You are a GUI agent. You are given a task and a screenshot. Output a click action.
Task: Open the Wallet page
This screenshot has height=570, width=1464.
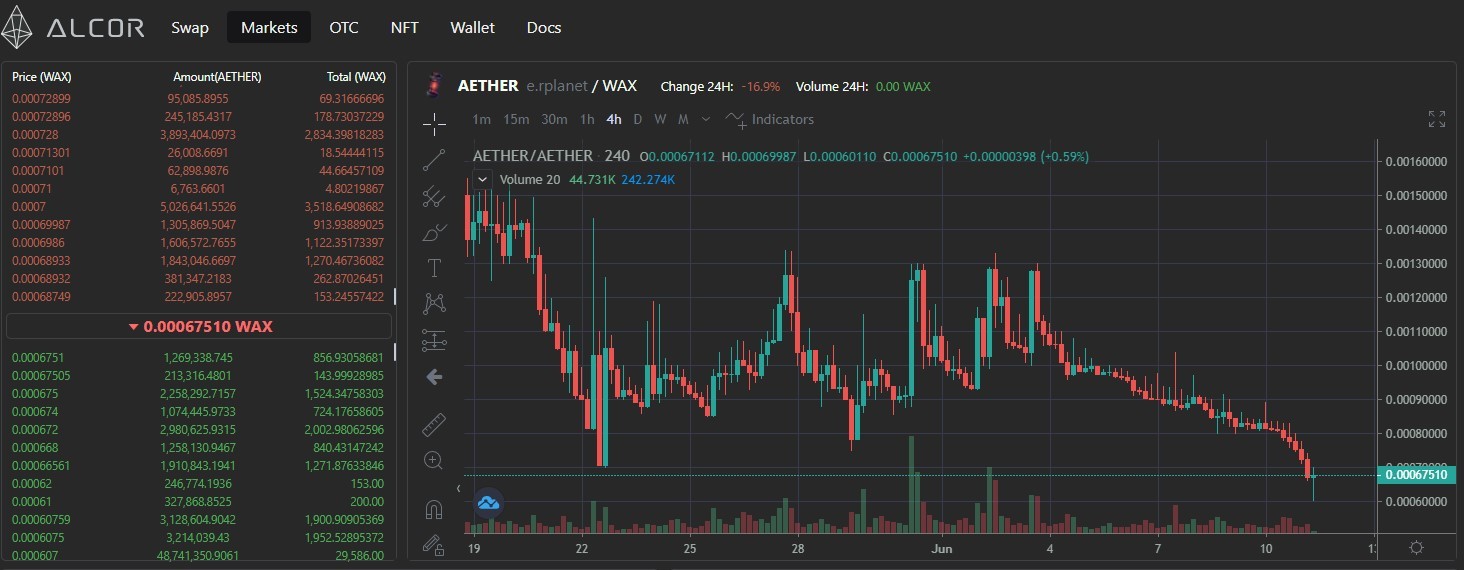pyautogui.click(x=472, y=27)
